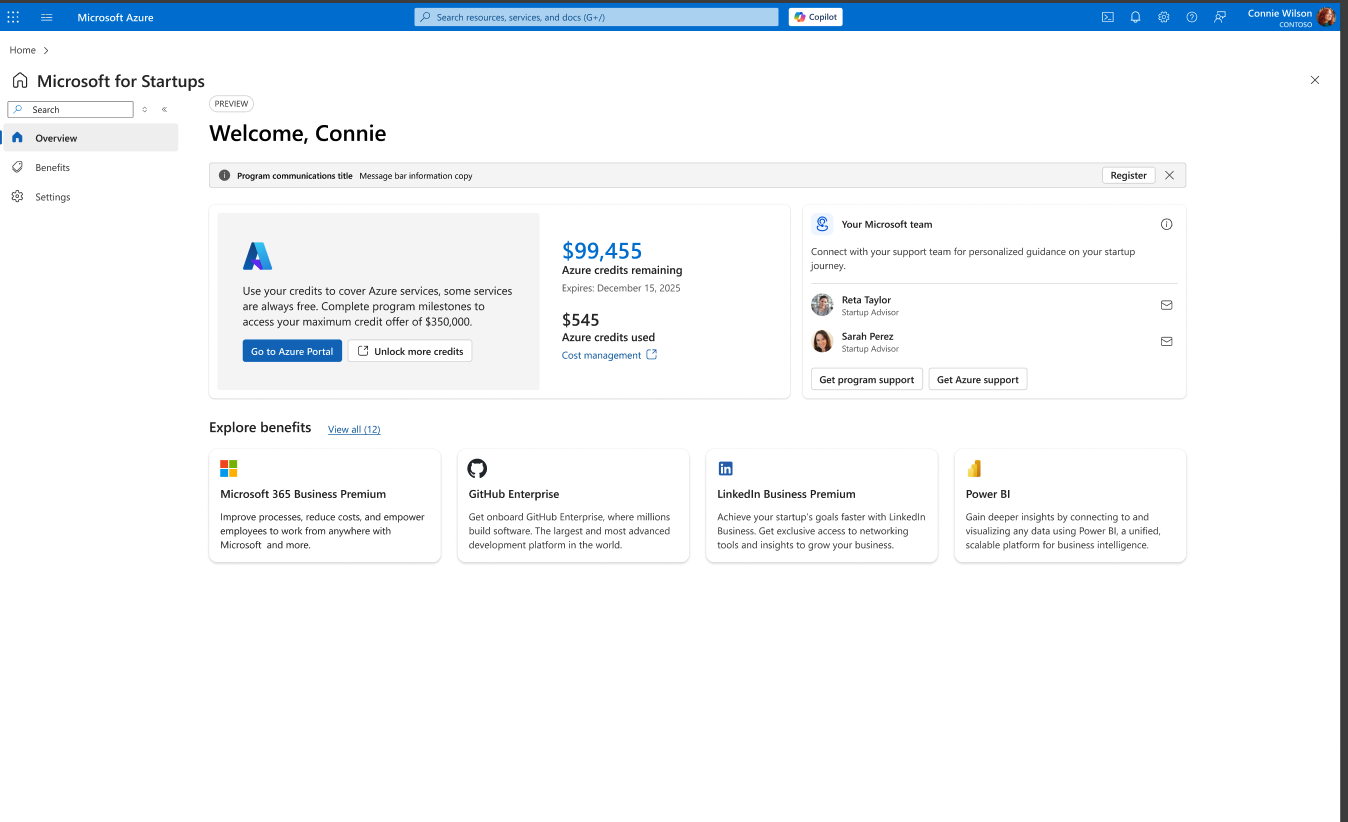
Task: Open portal settings gear in header
Action: [1163, 17]
